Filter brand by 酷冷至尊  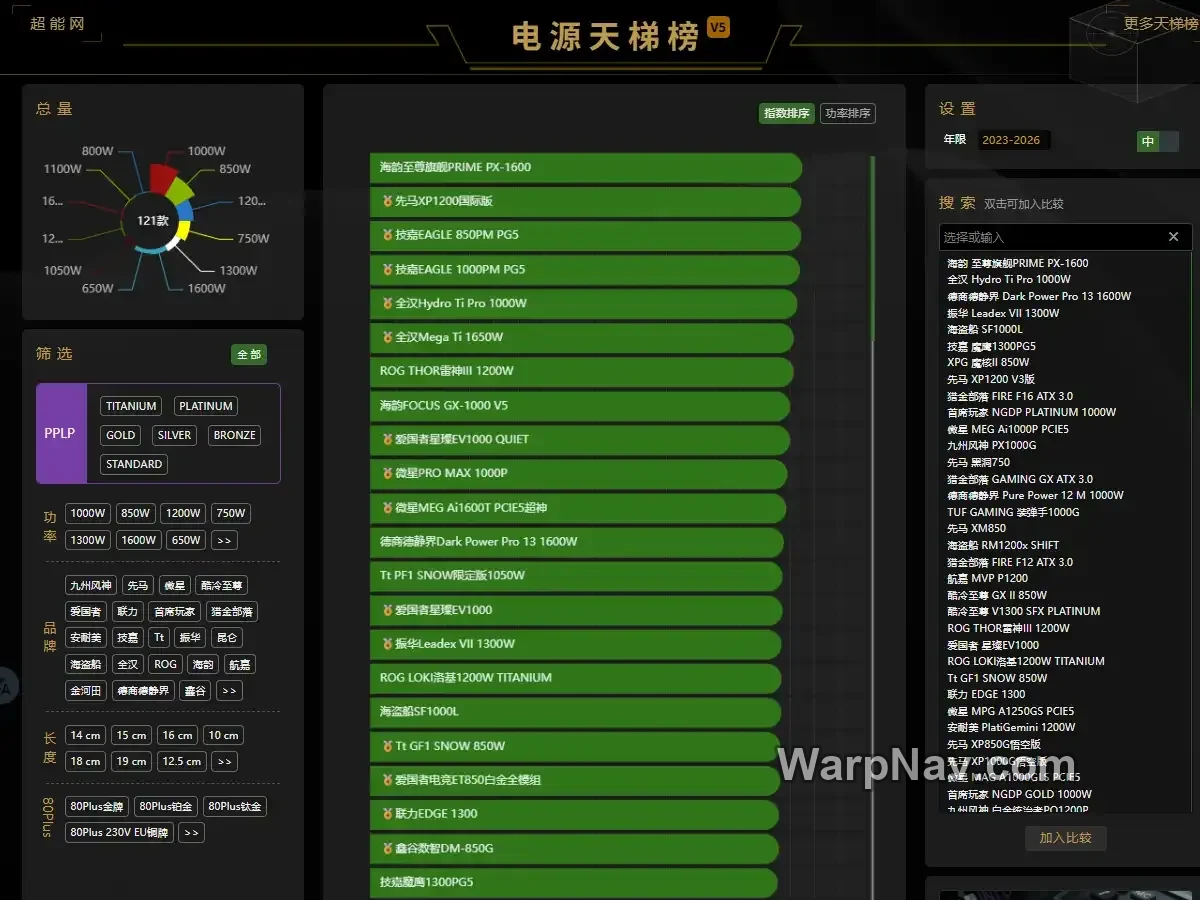coord(221,585)
